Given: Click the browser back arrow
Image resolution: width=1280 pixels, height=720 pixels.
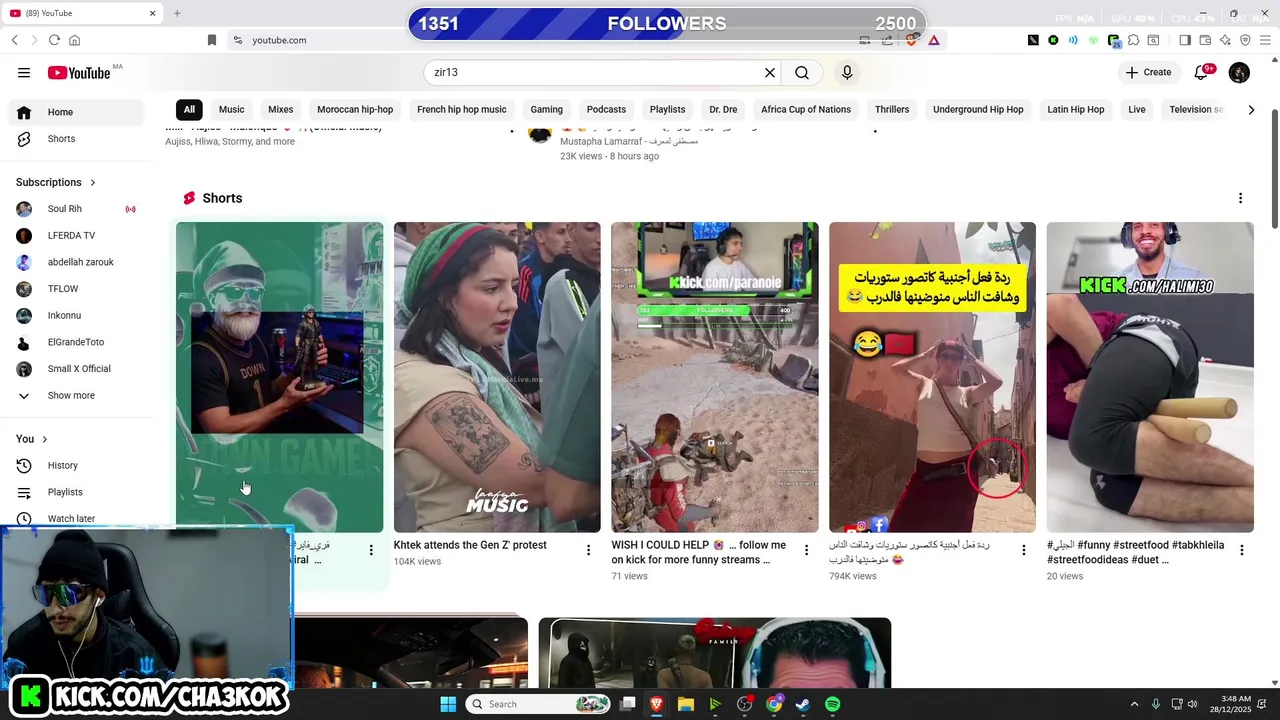Looking at the screenshot, I should coord(14,40).
